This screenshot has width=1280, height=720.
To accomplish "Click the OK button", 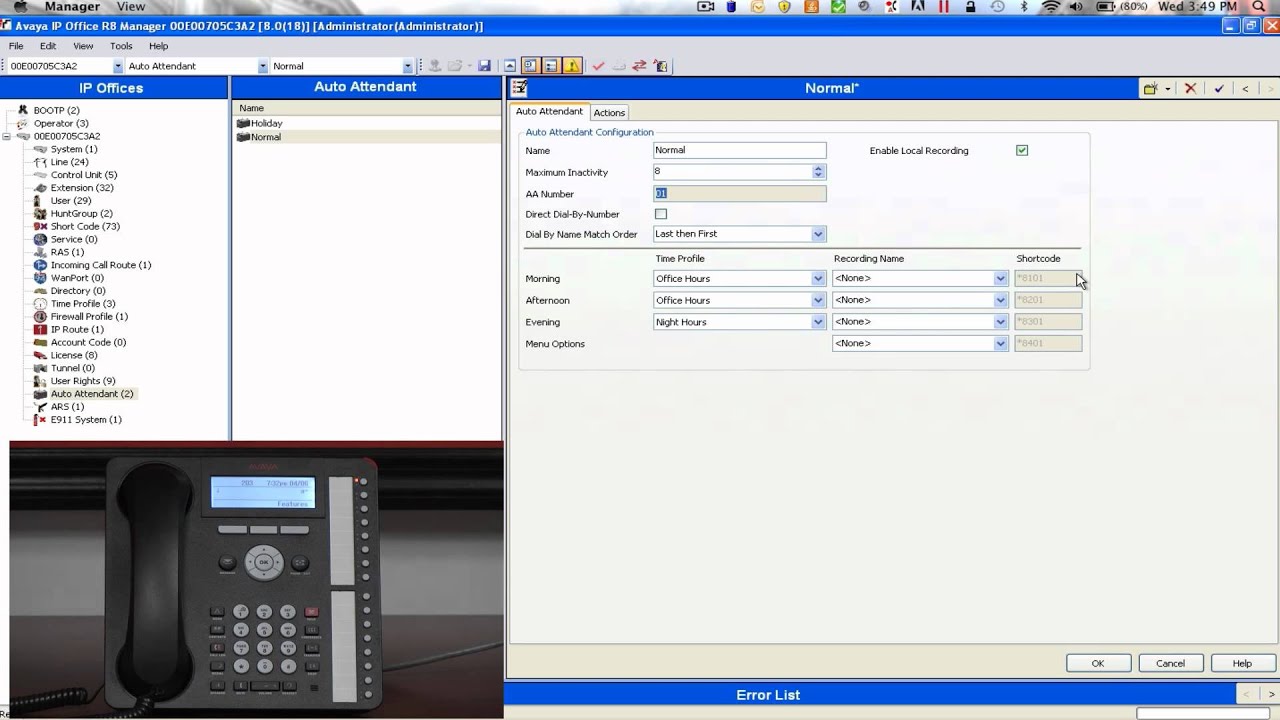I will point(1098,663).
